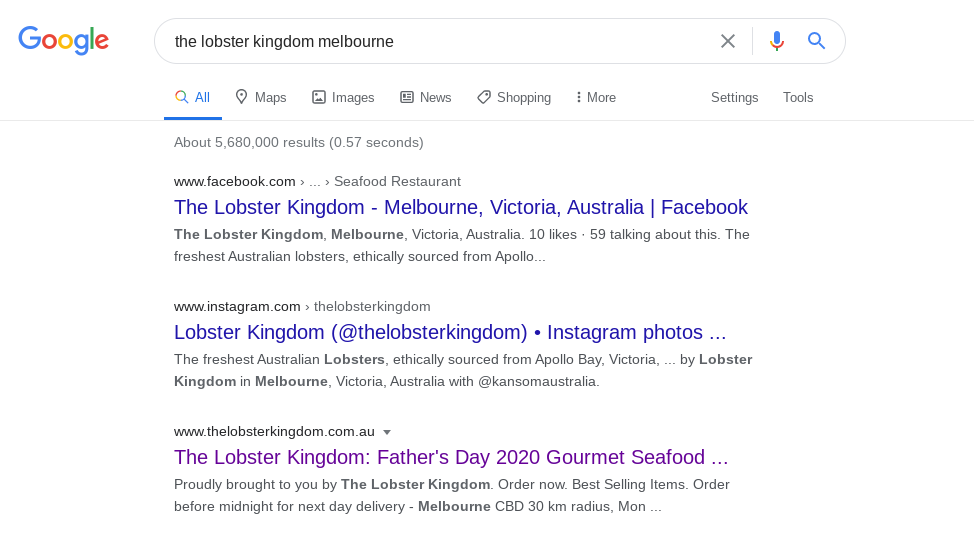Open the Lobster Kingdom Facebook result
974x533 pixels.
click(460, 207)
